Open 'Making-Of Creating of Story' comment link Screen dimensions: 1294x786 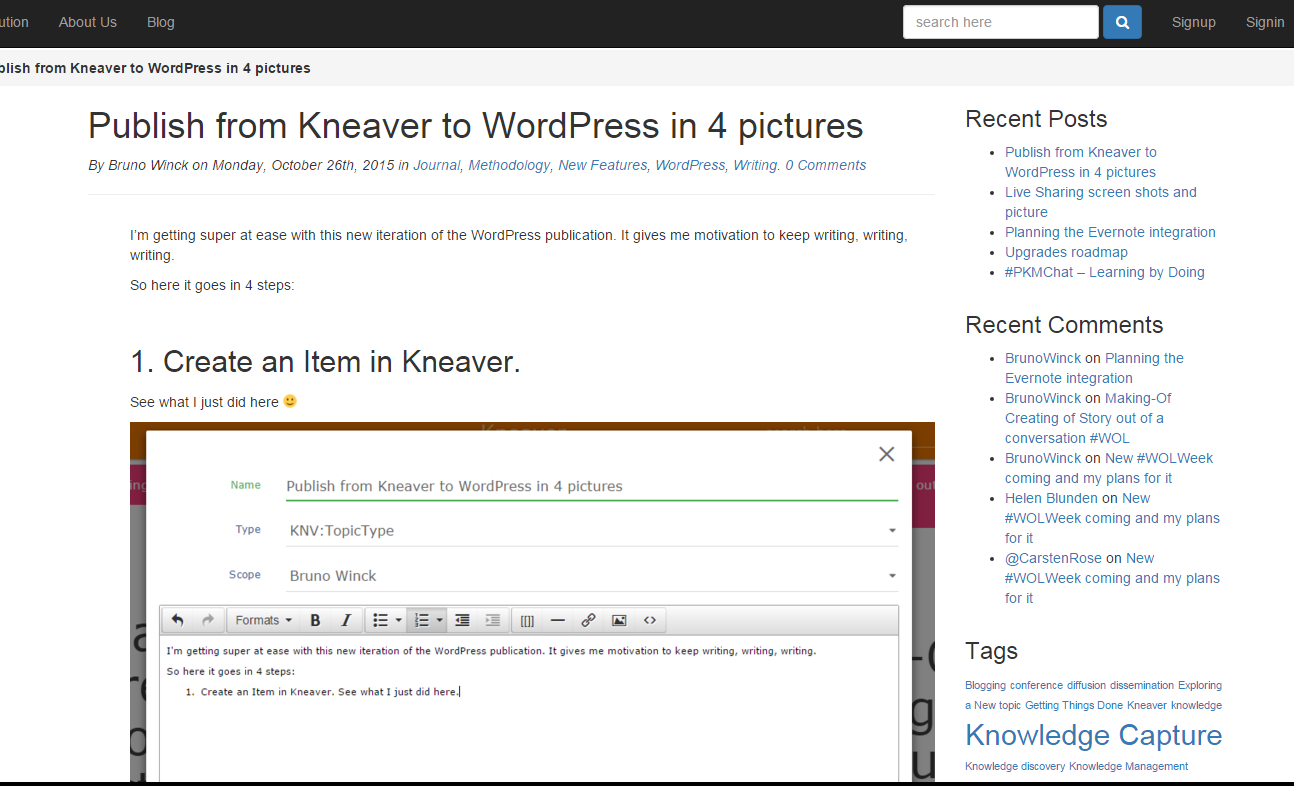click(1088, 418)
